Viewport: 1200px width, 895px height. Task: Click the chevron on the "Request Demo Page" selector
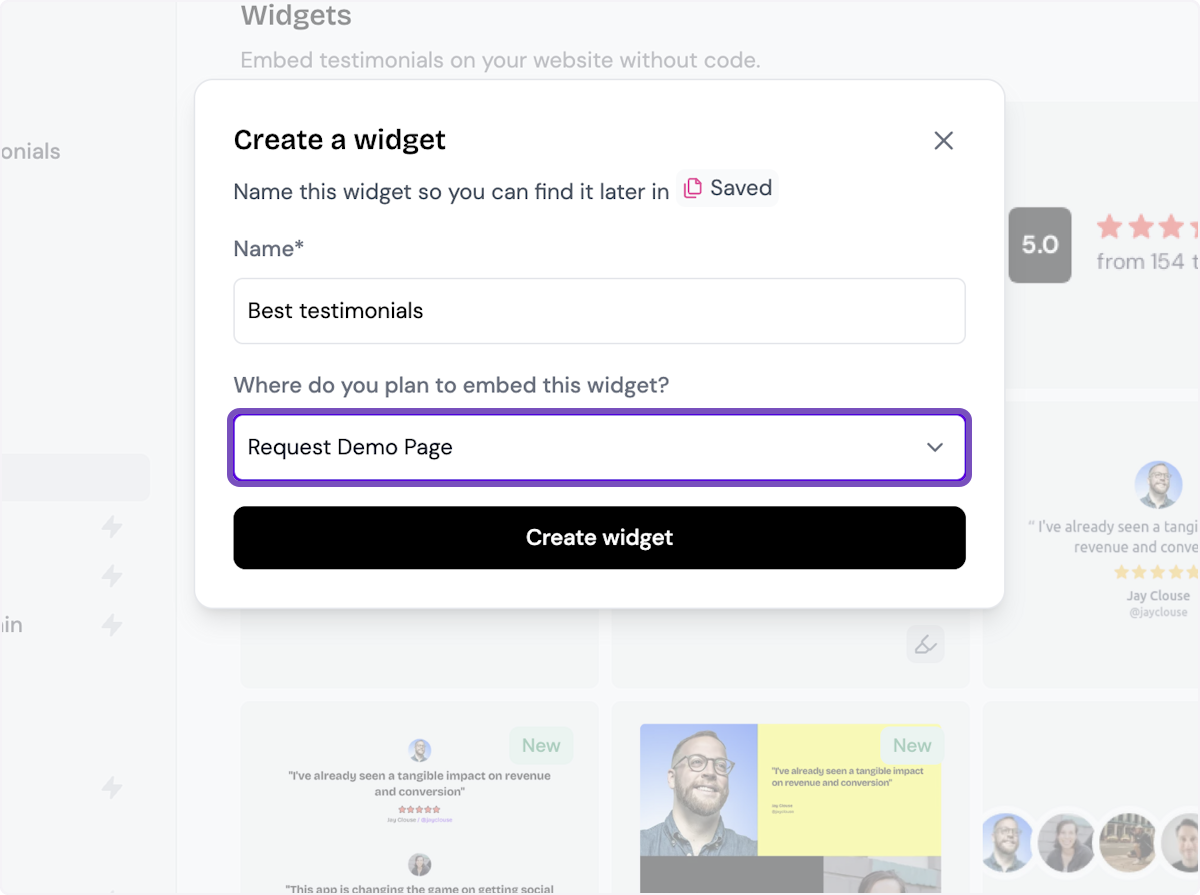[935, 447]
